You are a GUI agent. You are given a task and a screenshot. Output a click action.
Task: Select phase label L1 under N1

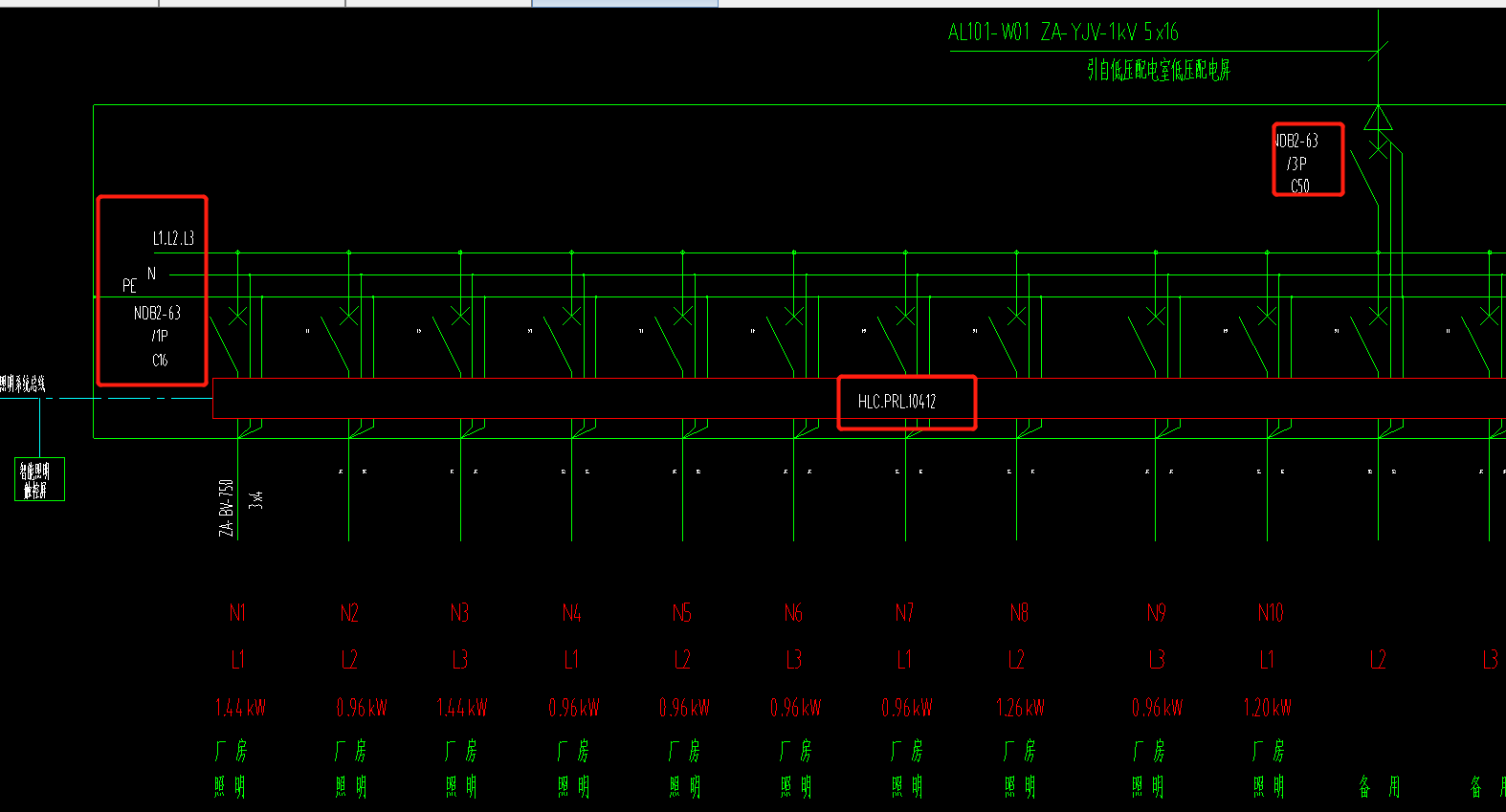coord(237,660)
